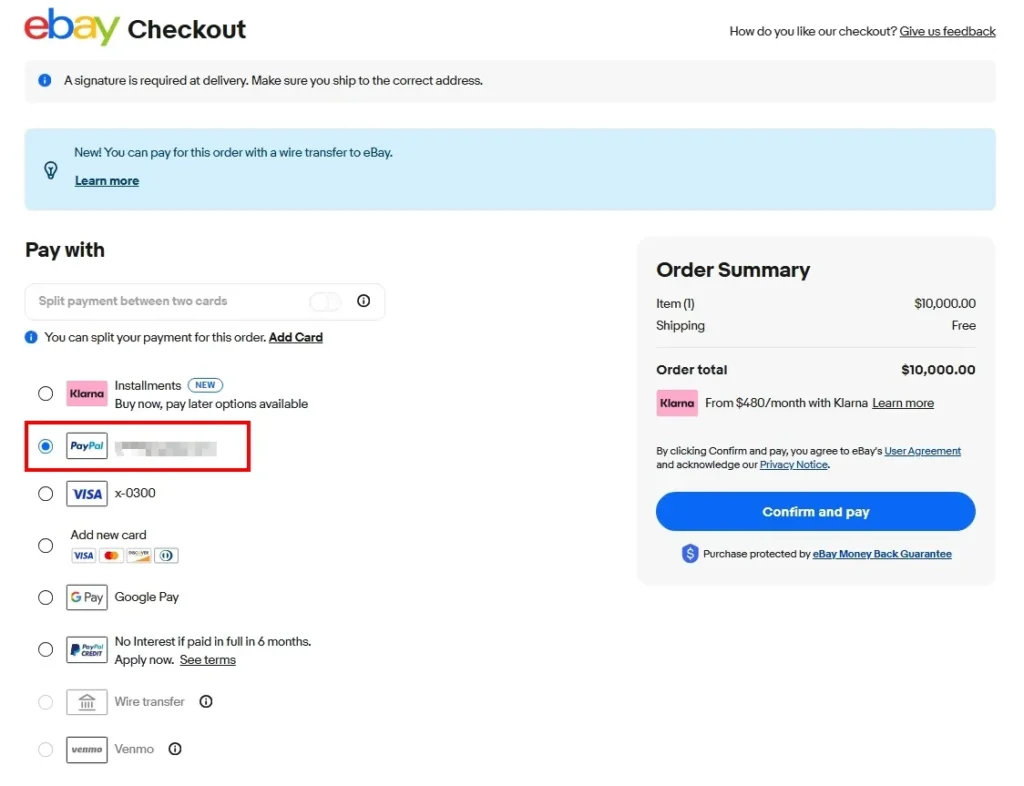Click the PayPal Credit logo icon
Screen dimensions: 1024x786
click(87, 650)
